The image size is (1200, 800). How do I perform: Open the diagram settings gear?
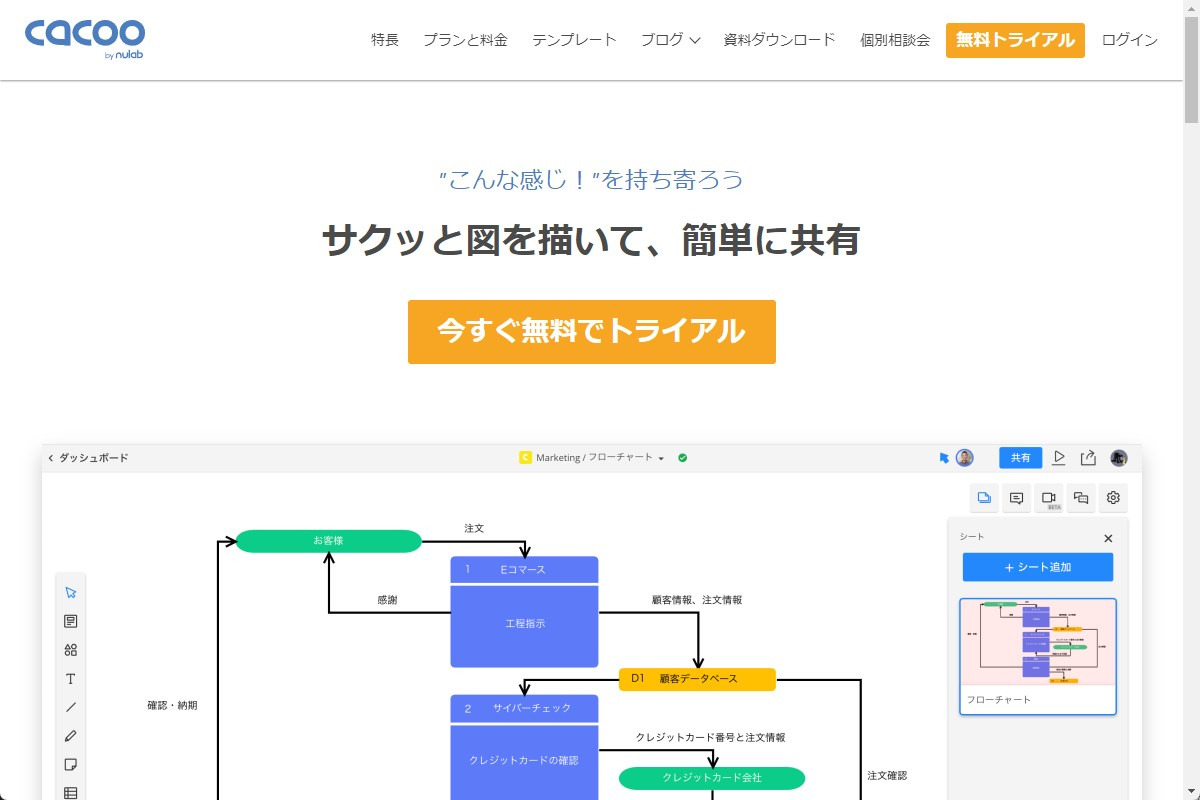[x=1112, y=497]
